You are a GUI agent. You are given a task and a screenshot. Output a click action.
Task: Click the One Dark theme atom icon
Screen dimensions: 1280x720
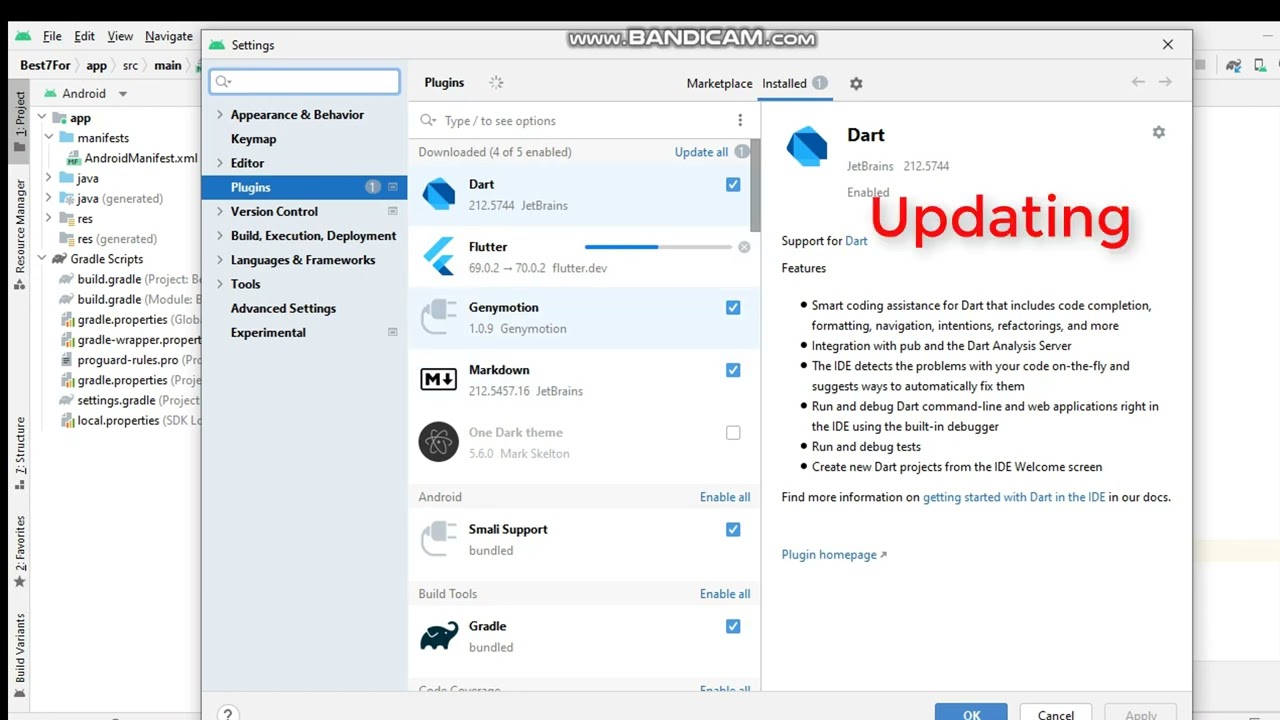(x=438, y=442)
